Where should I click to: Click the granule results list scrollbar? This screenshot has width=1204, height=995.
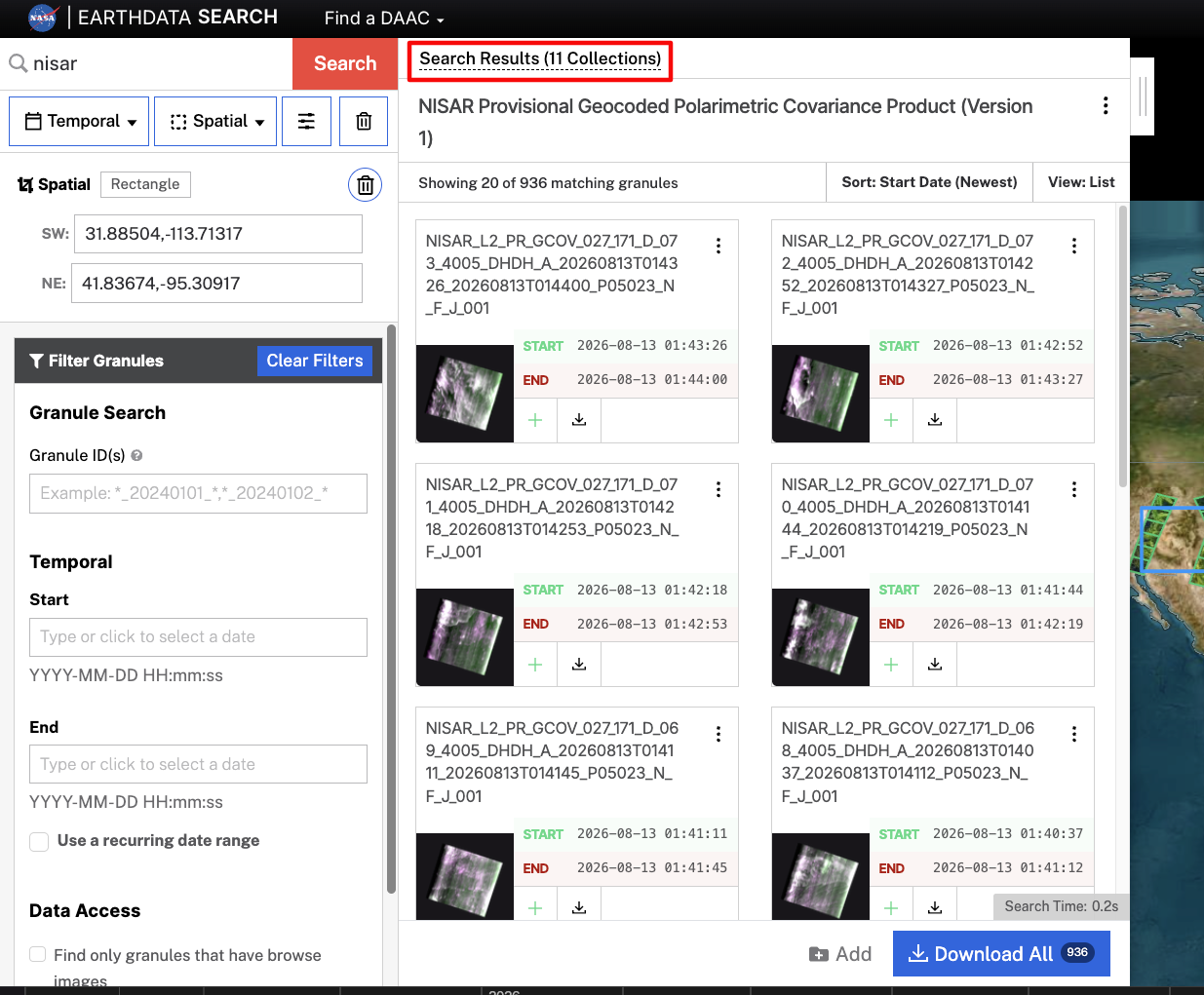click(1123, 346)
